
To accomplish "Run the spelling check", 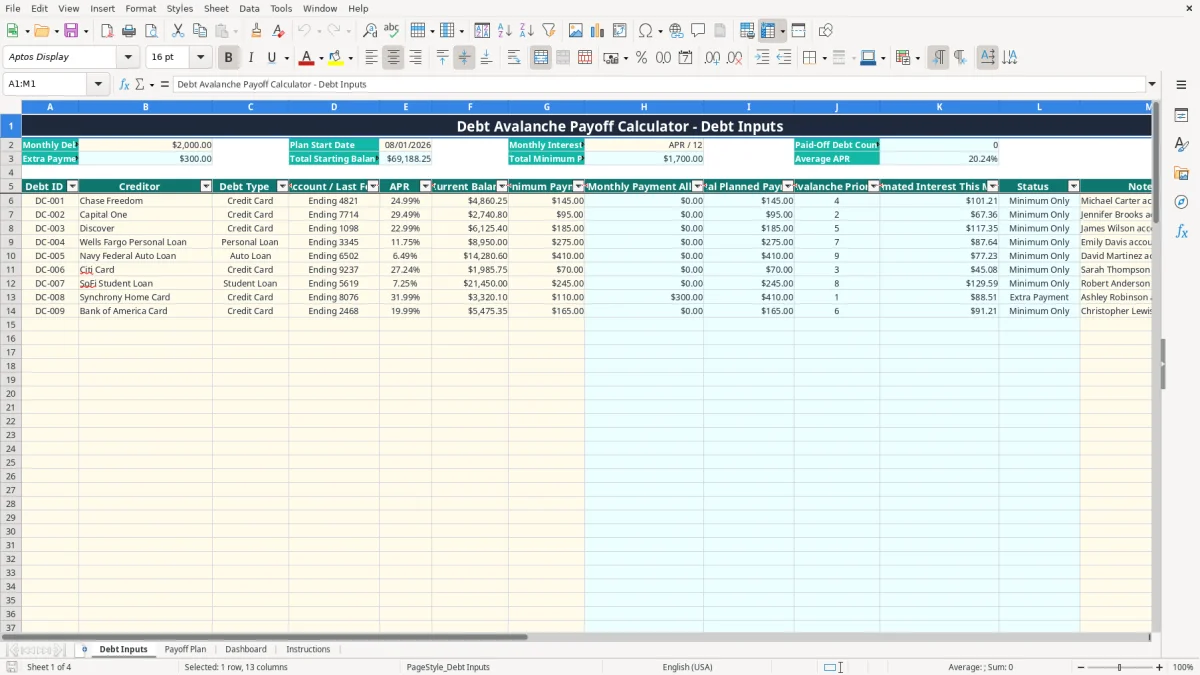I will pyautogui.click(x=392, y=31).
